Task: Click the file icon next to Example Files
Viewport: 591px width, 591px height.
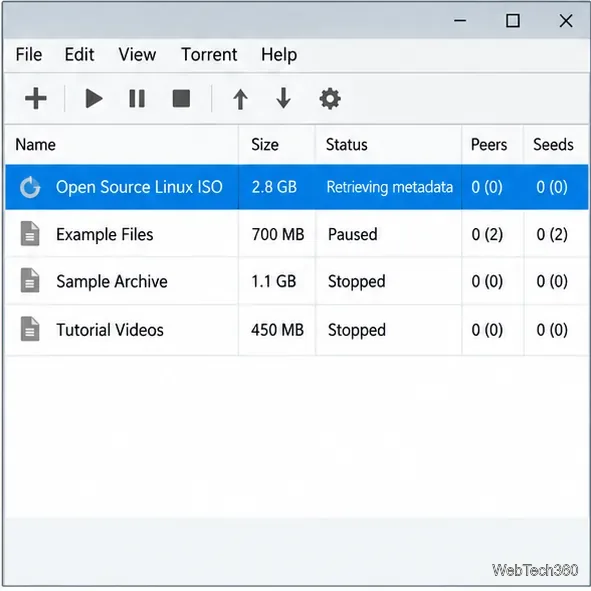Action: point(30,234)
